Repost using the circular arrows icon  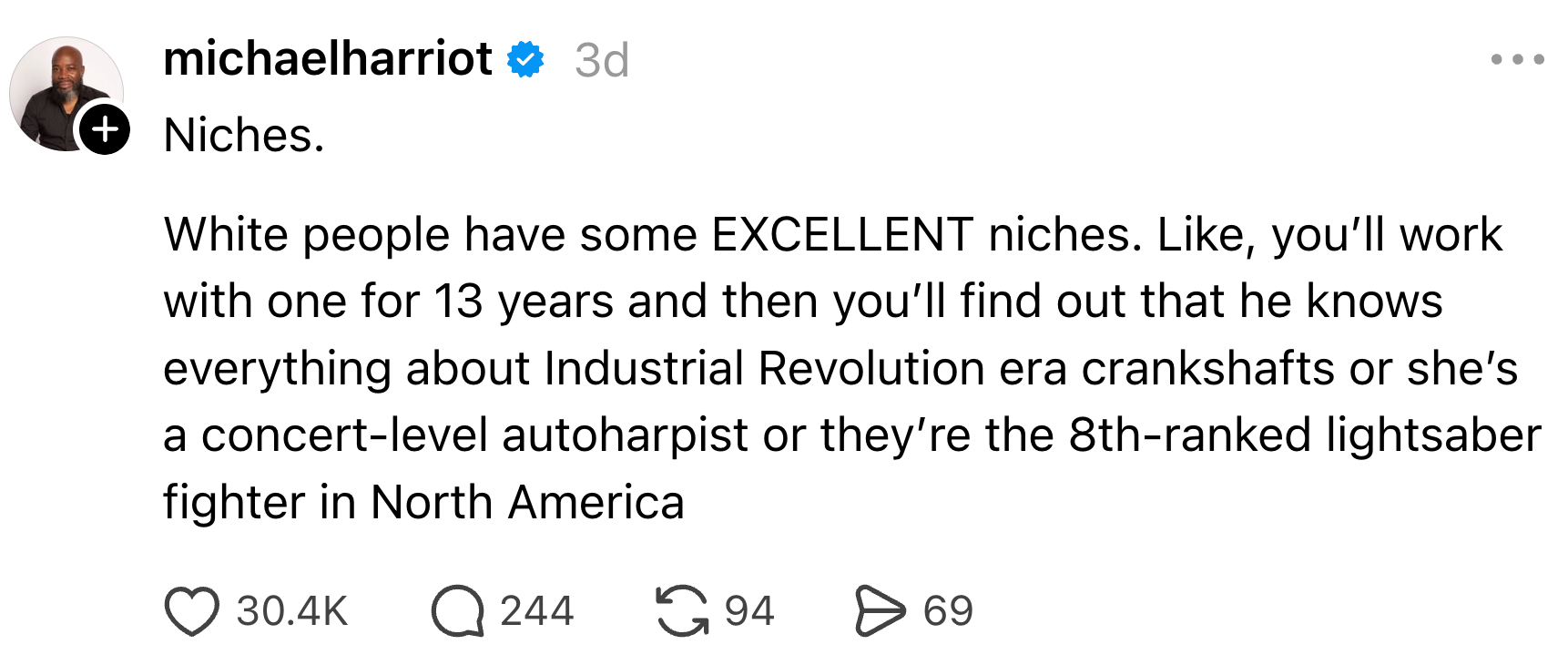682,610
